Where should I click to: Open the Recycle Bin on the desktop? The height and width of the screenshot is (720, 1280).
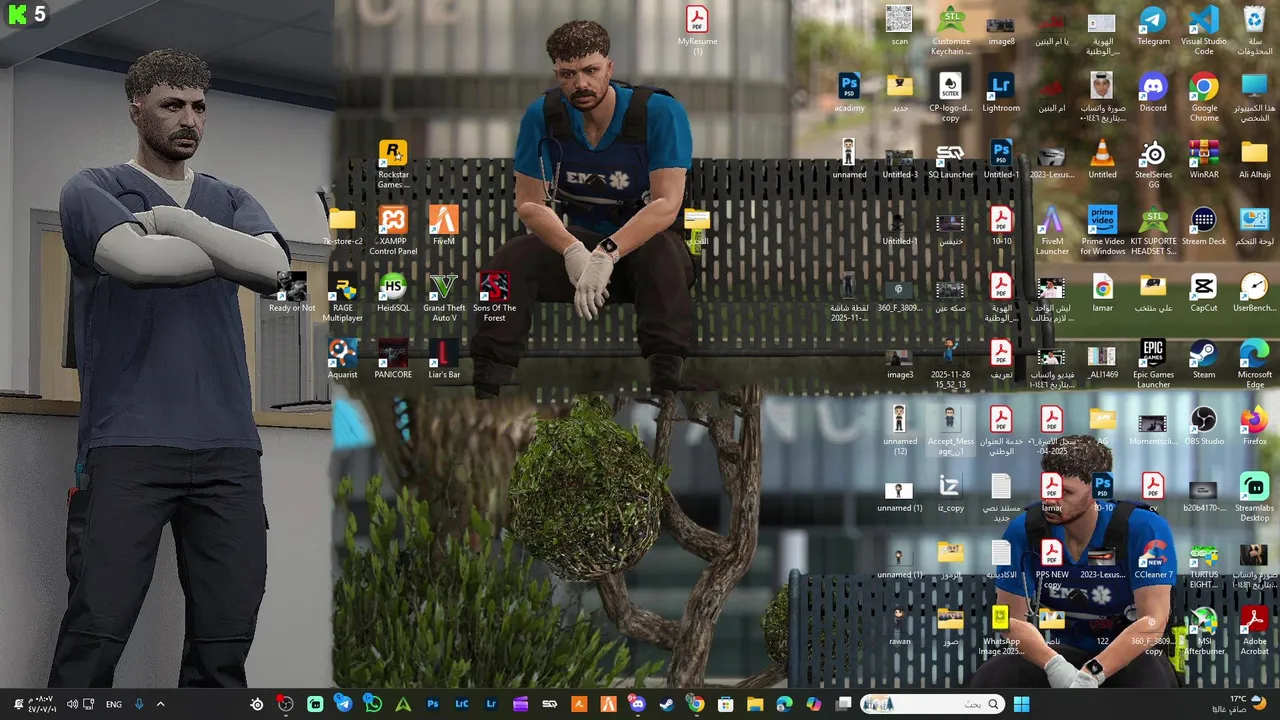coord(1254,31)
